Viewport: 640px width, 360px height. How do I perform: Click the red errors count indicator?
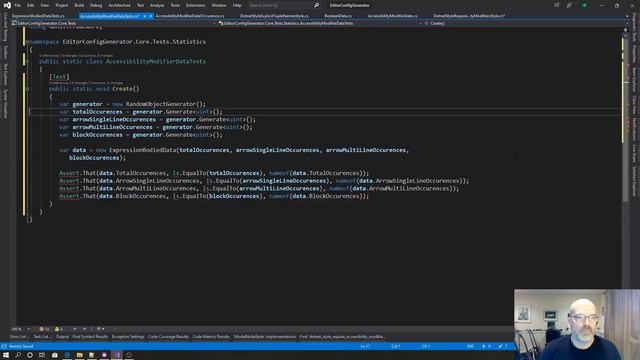(44, 329)
